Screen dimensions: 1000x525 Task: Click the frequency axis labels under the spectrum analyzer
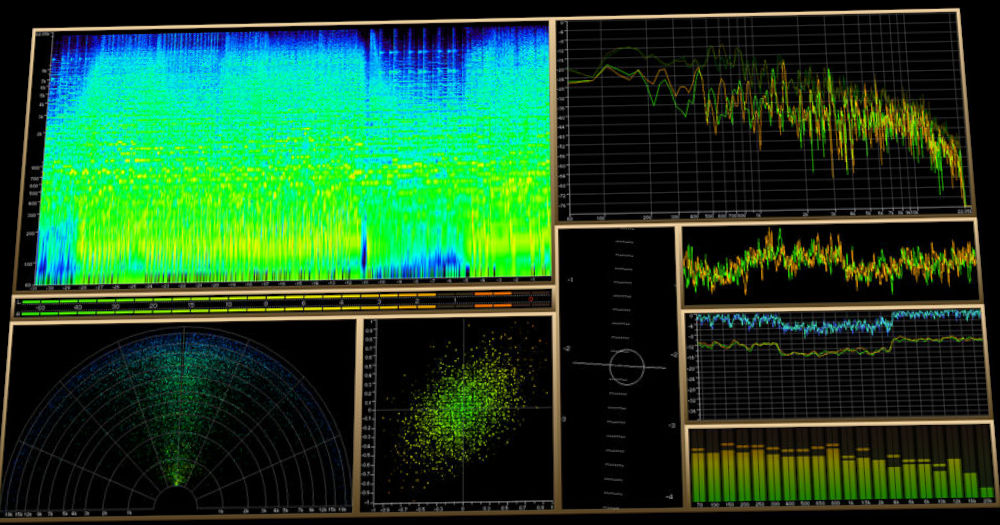(760, 214)
